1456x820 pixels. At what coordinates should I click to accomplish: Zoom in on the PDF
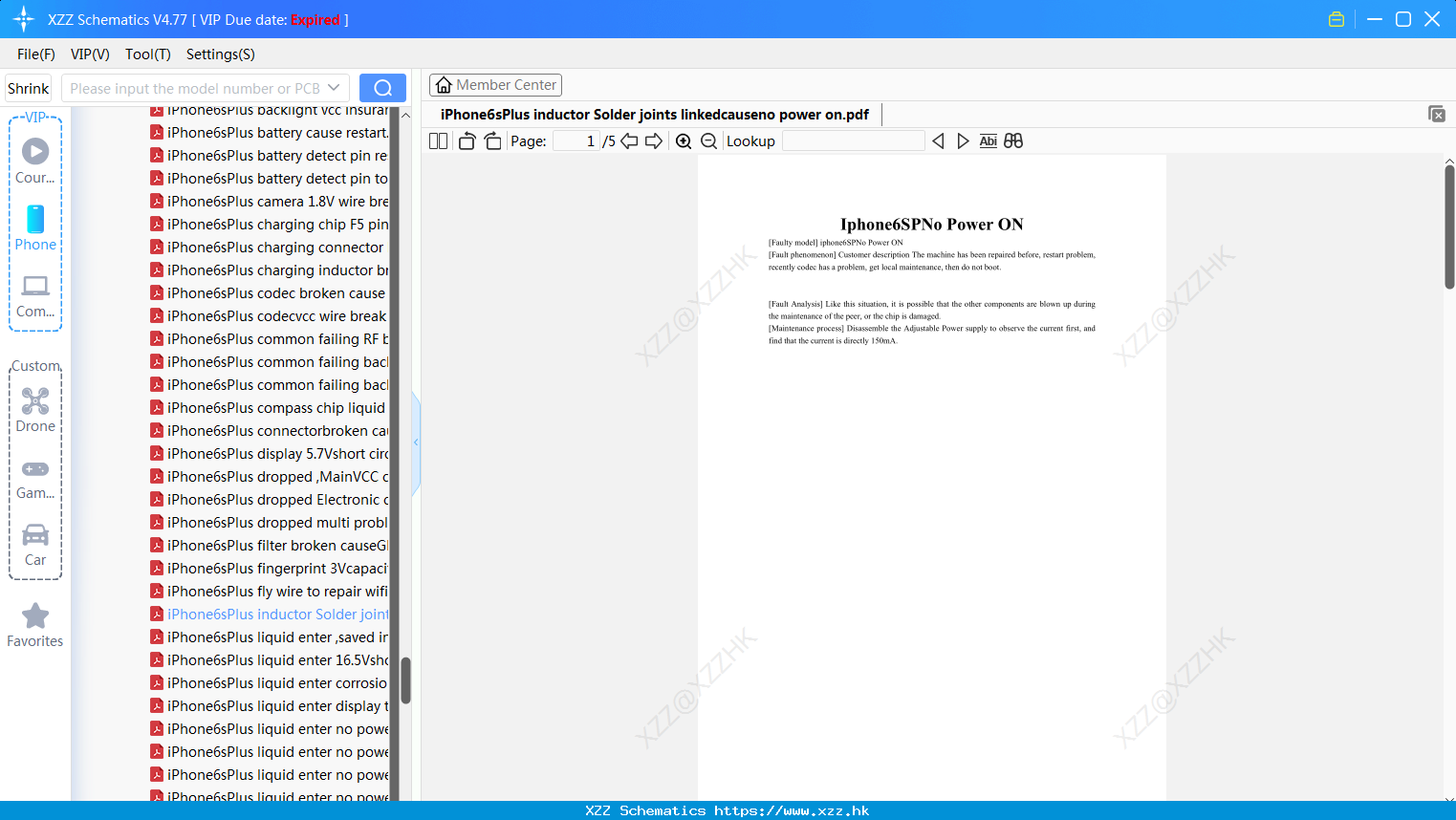[684, 141]
